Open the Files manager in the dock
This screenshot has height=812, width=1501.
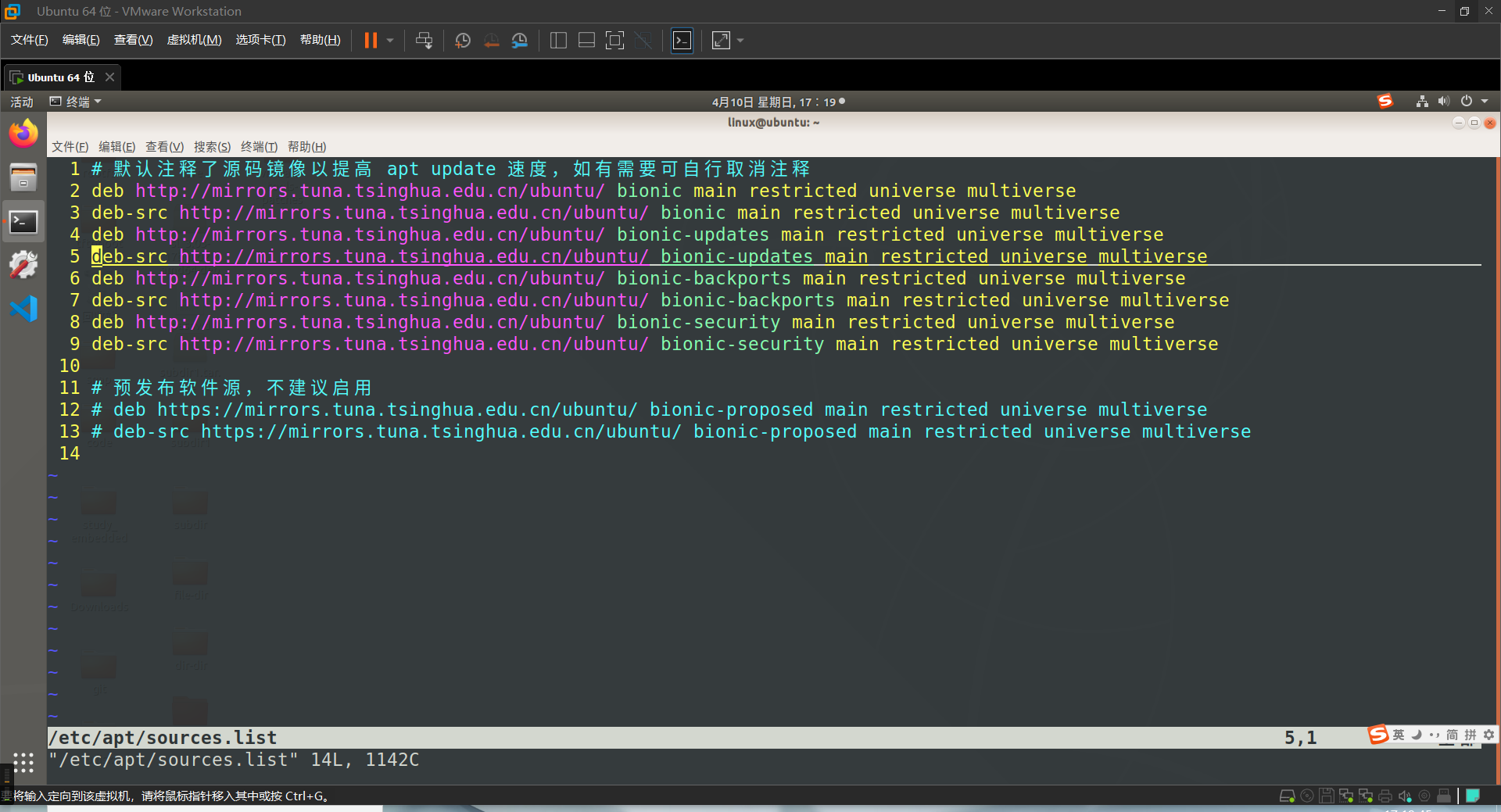(x=23, y=177)
